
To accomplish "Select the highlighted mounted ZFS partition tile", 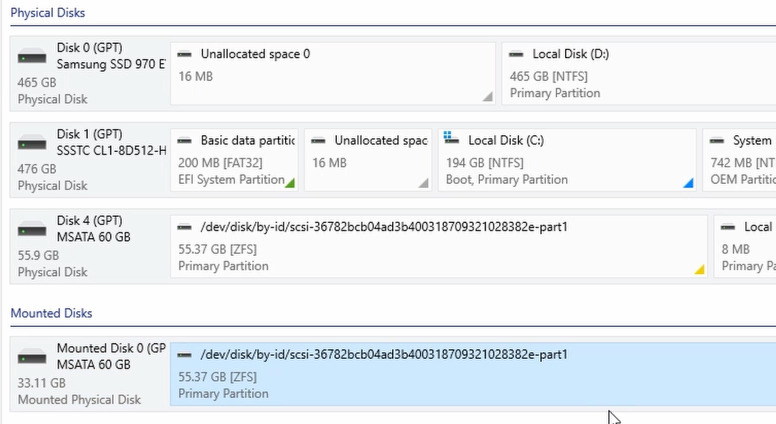I will tap(473, 374).
